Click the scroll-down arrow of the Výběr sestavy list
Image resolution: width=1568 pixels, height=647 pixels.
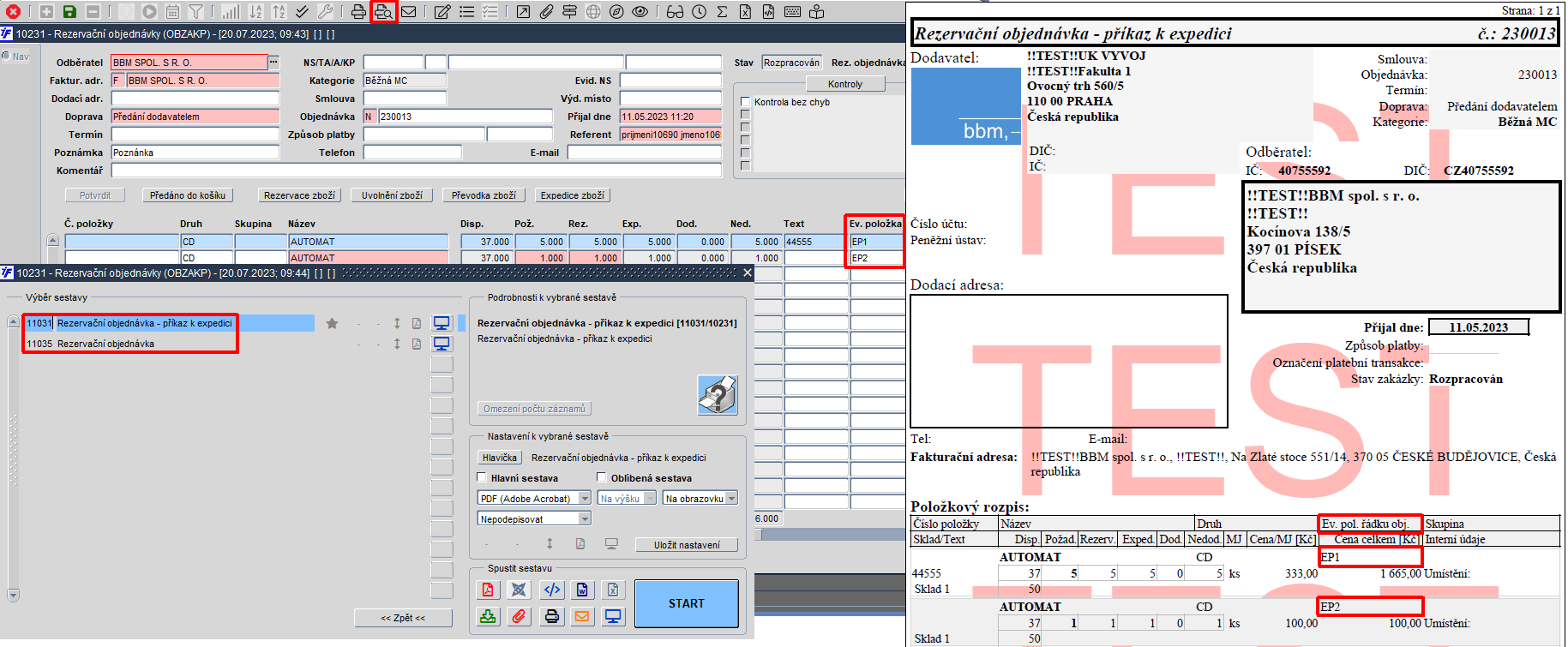[13, 594]
